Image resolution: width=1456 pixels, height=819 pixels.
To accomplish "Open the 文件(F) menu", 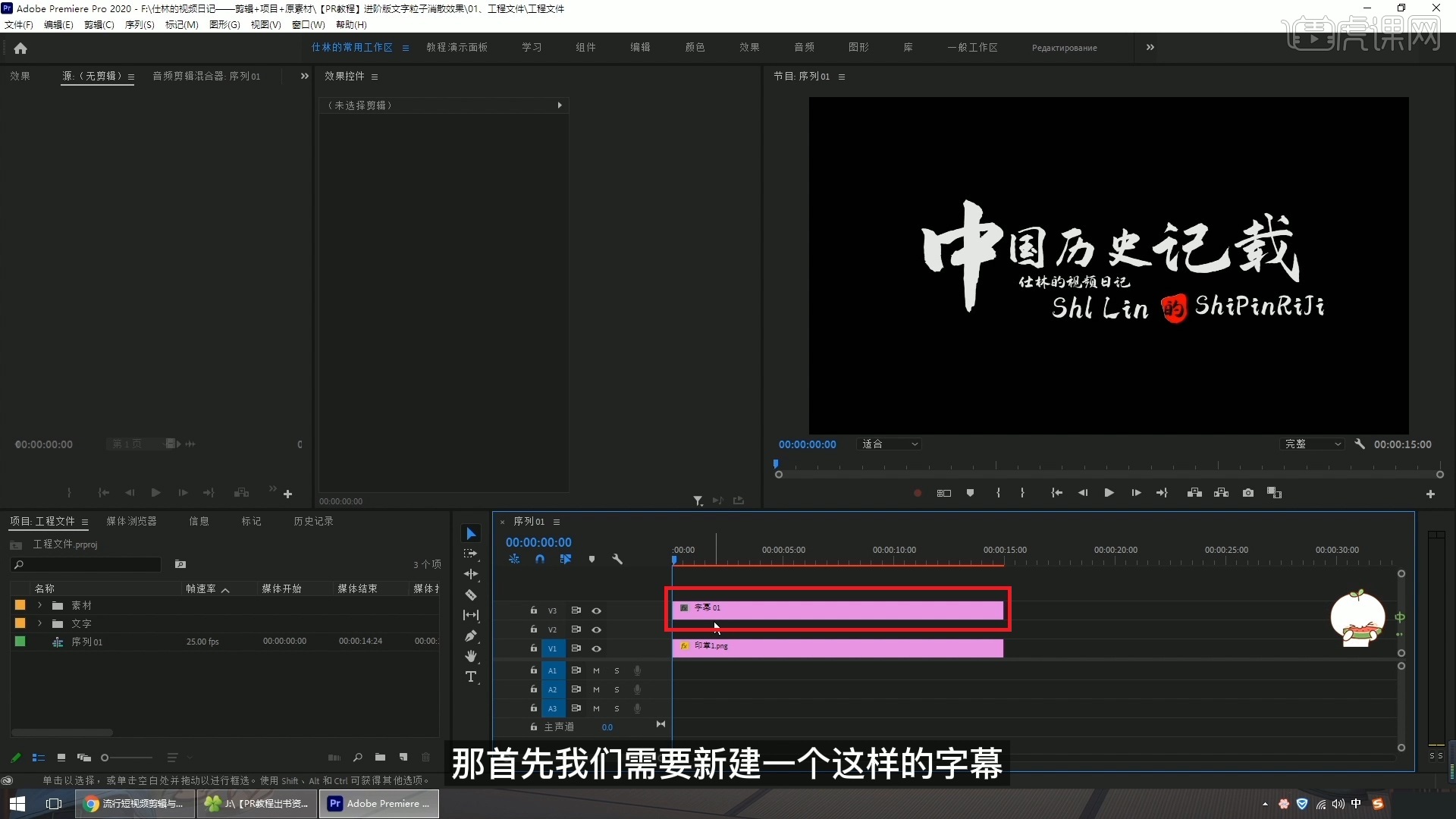I will coord(19,25).
